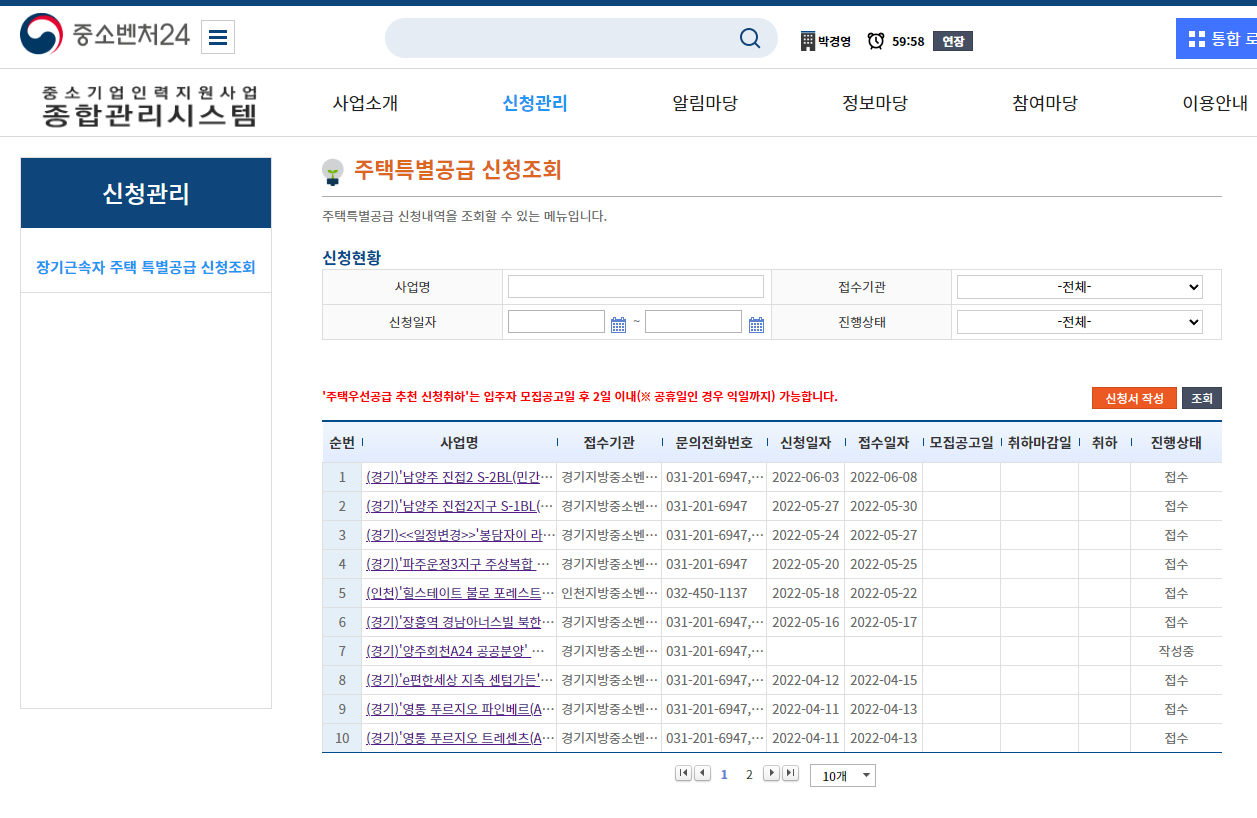Select page 1 in pagination
The width and height of the screenshot is (1257, 818).
click(724, 774)
